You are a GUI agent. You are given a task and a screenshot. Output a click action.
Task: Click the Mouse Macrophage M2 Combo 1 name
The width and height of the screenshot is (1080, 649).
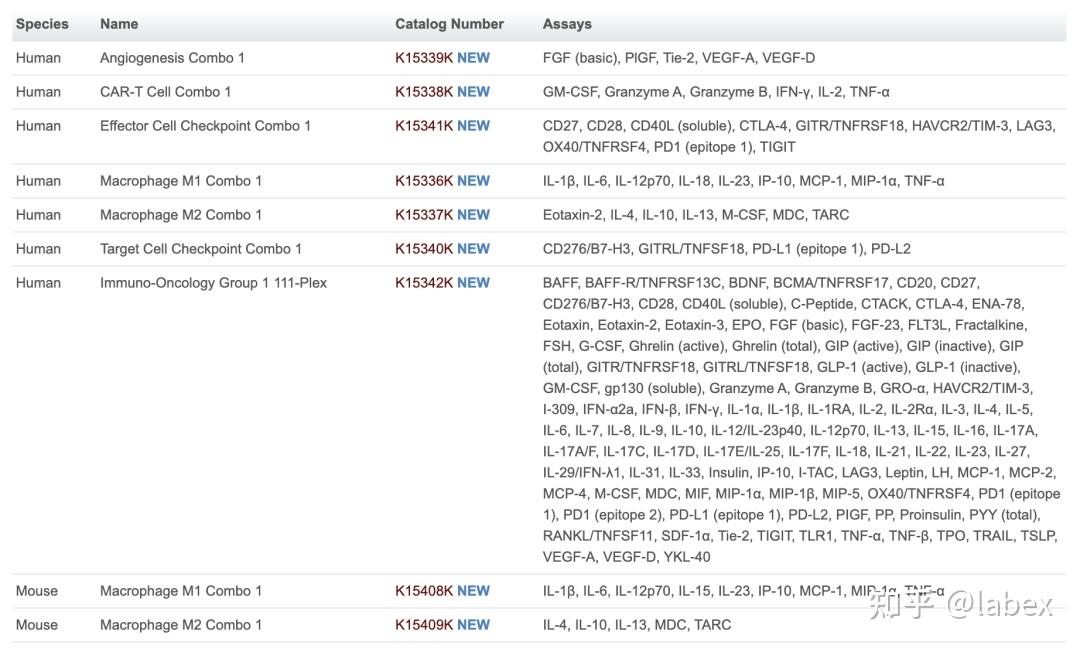point(181,625)
